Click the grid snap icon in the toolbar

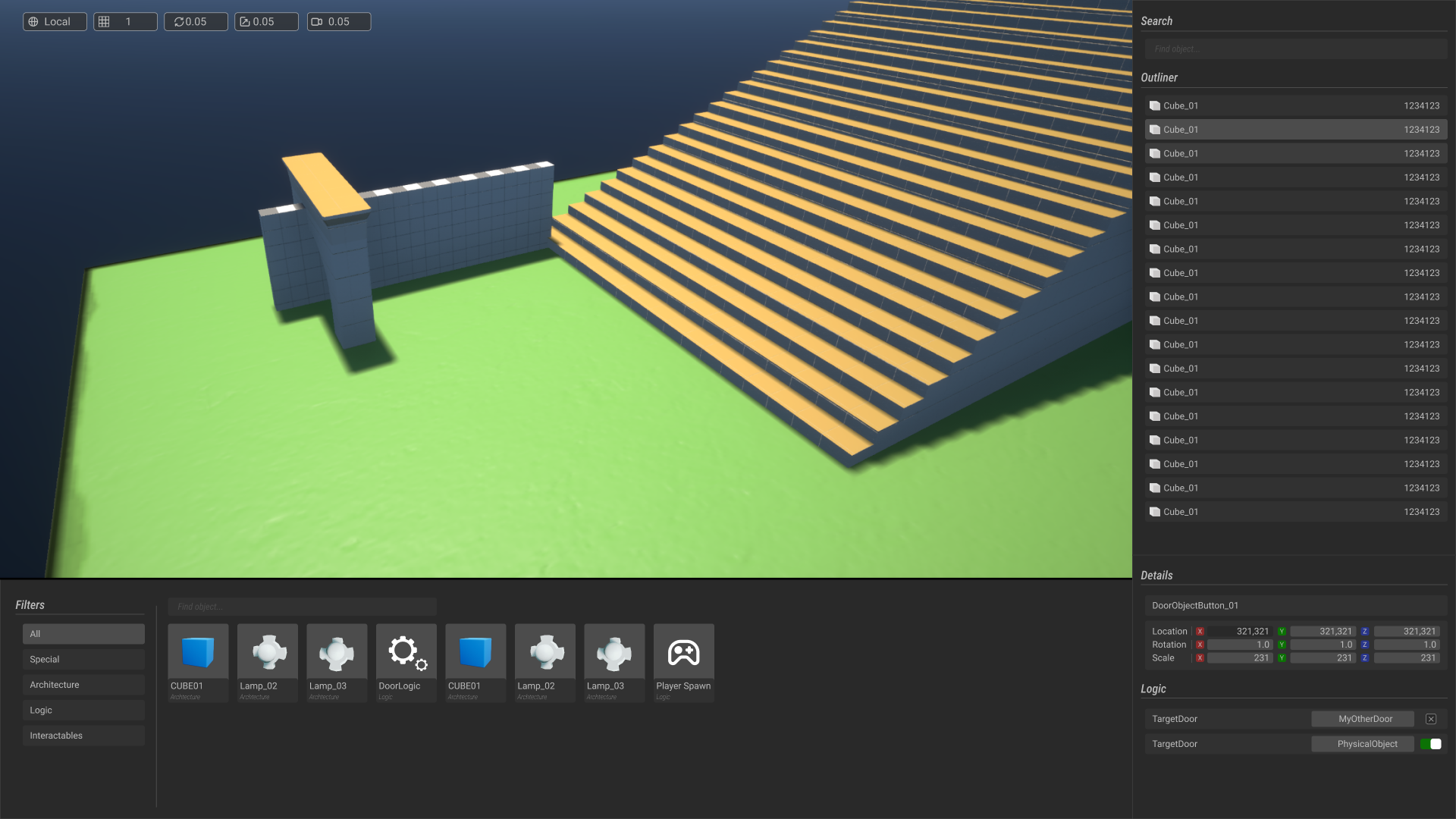click(105, 22)
